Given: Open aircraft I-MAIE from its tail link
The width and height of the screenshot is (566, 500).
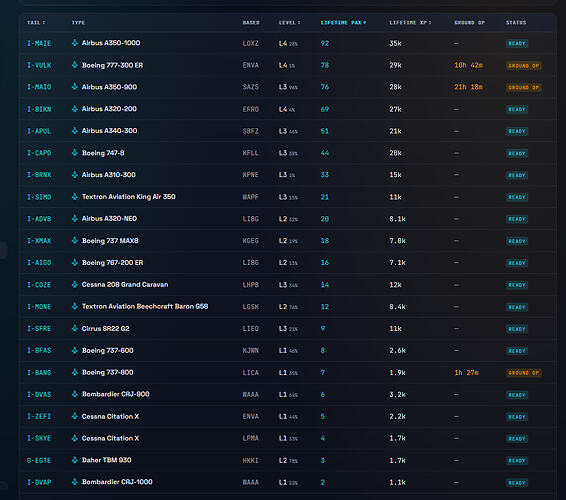Looking at the screenshot, I should pos(39,43).
